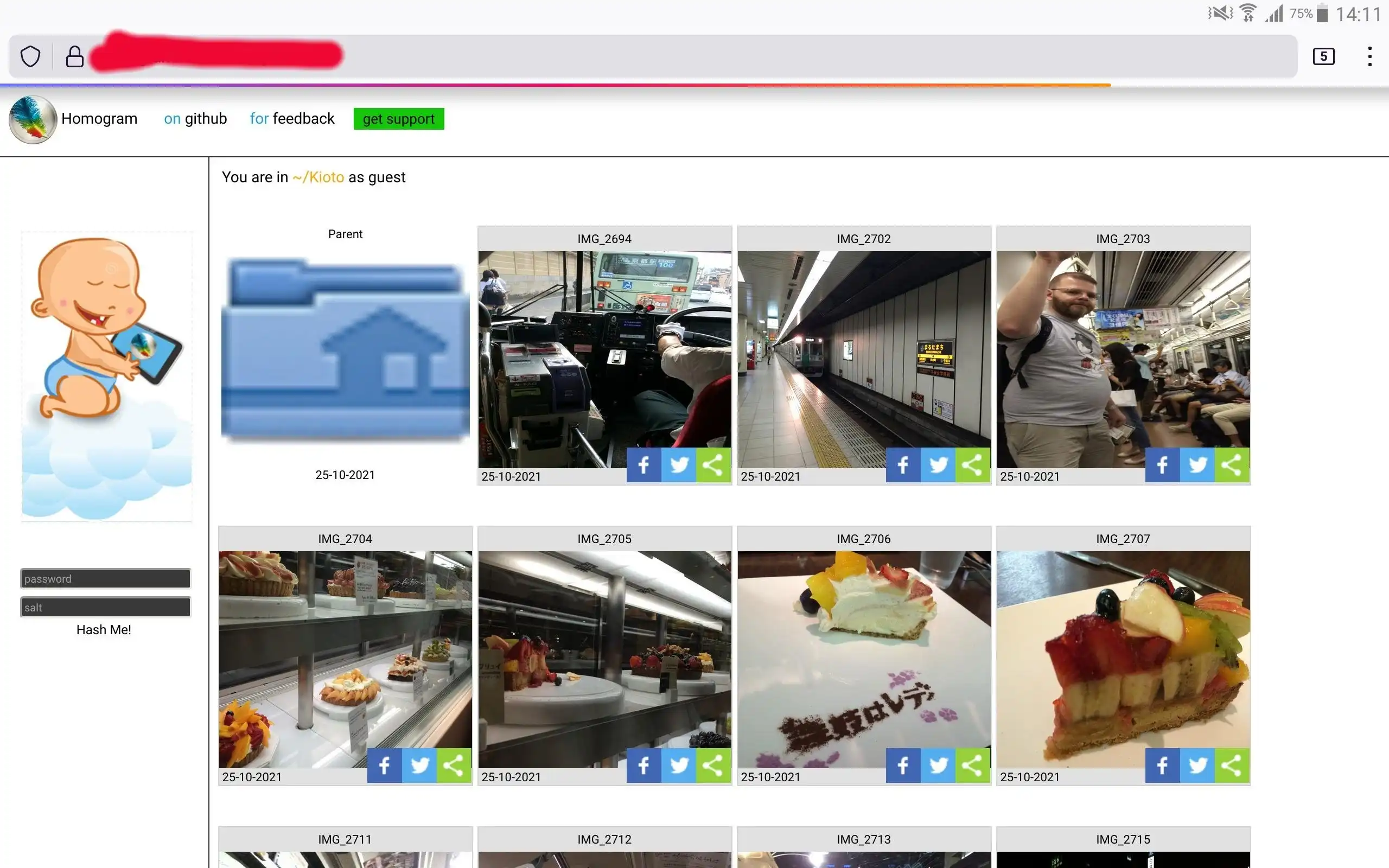Click the share icon on IMG_2705

click(x=713, y=765)
